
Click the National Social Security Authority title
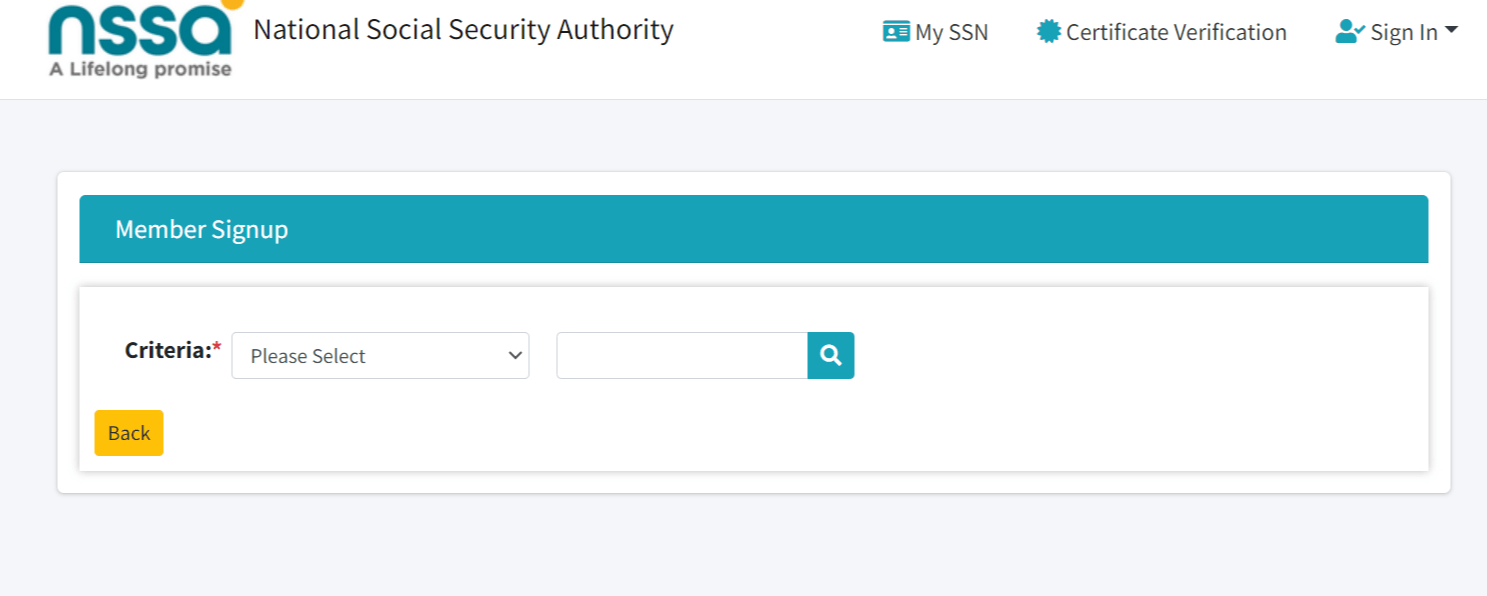(x=463, y=30)
